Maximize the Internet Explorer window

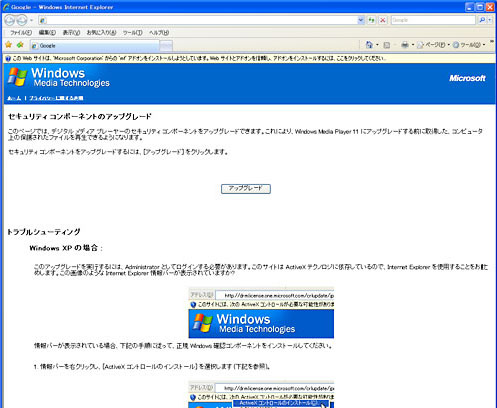[480, 7]
